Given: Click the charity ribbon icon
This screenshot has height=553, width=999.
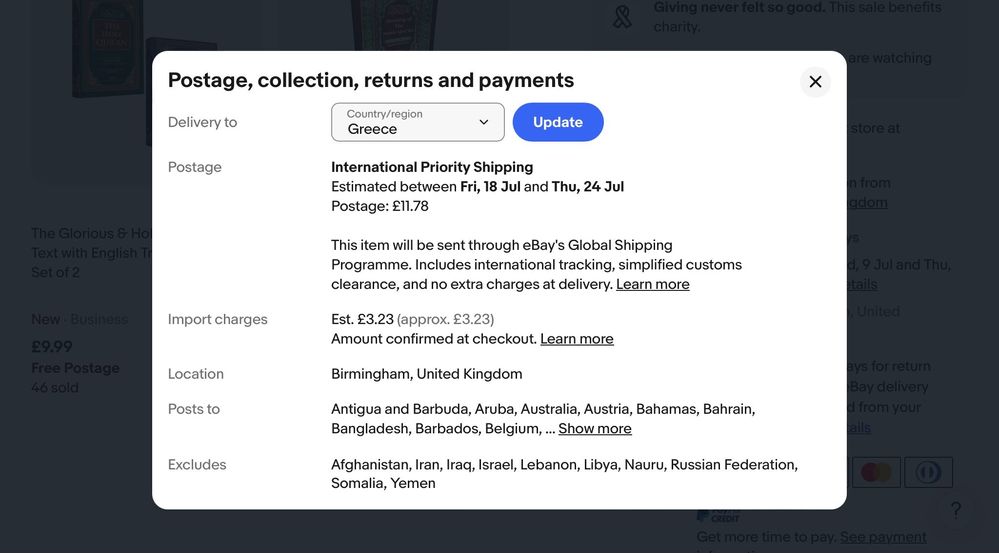Looking at the screenshot, I should tap(622, 16).
